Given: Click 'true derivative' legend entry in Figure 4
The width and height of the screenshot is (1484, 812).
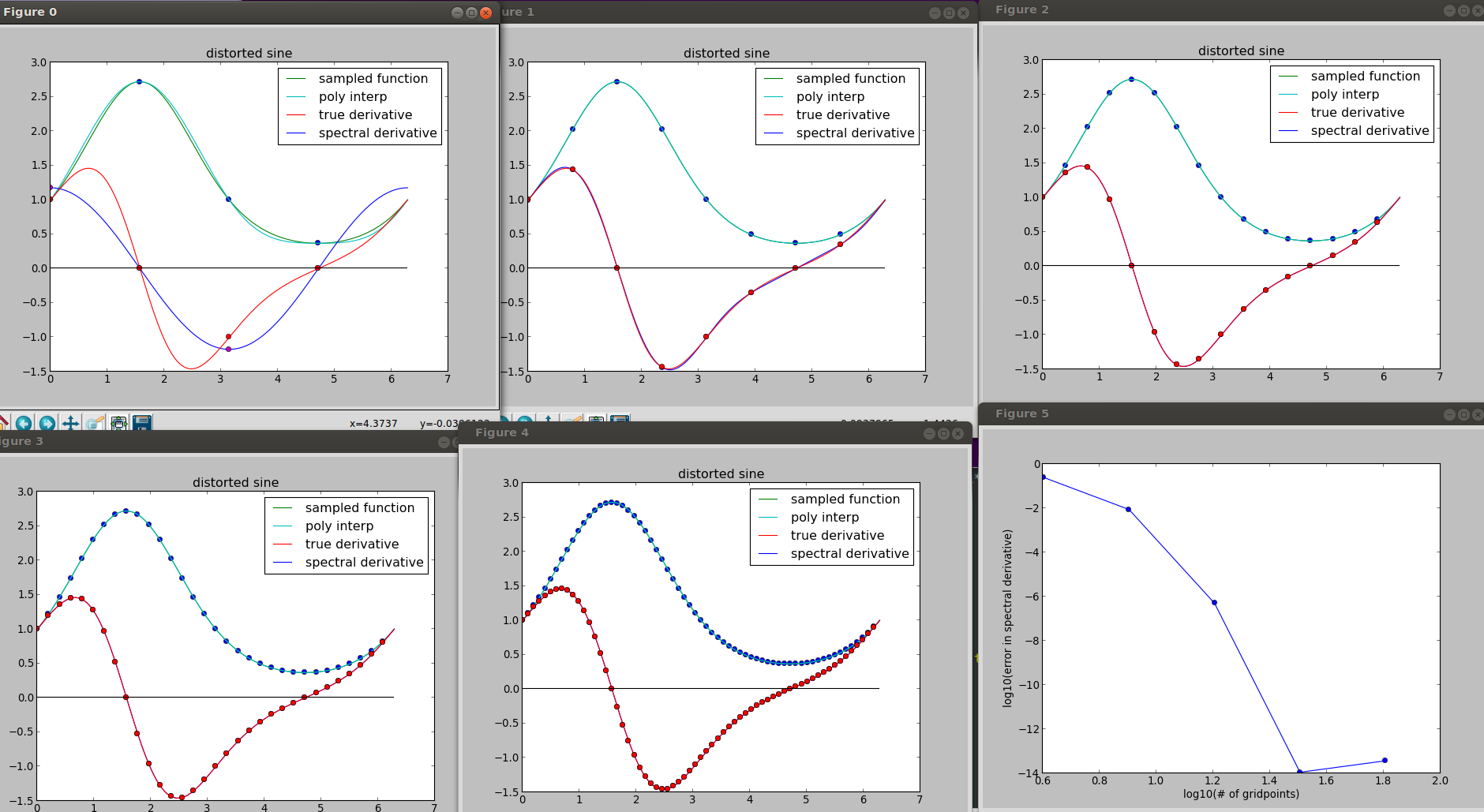Looking at the screenshot, I should [838, 536].
